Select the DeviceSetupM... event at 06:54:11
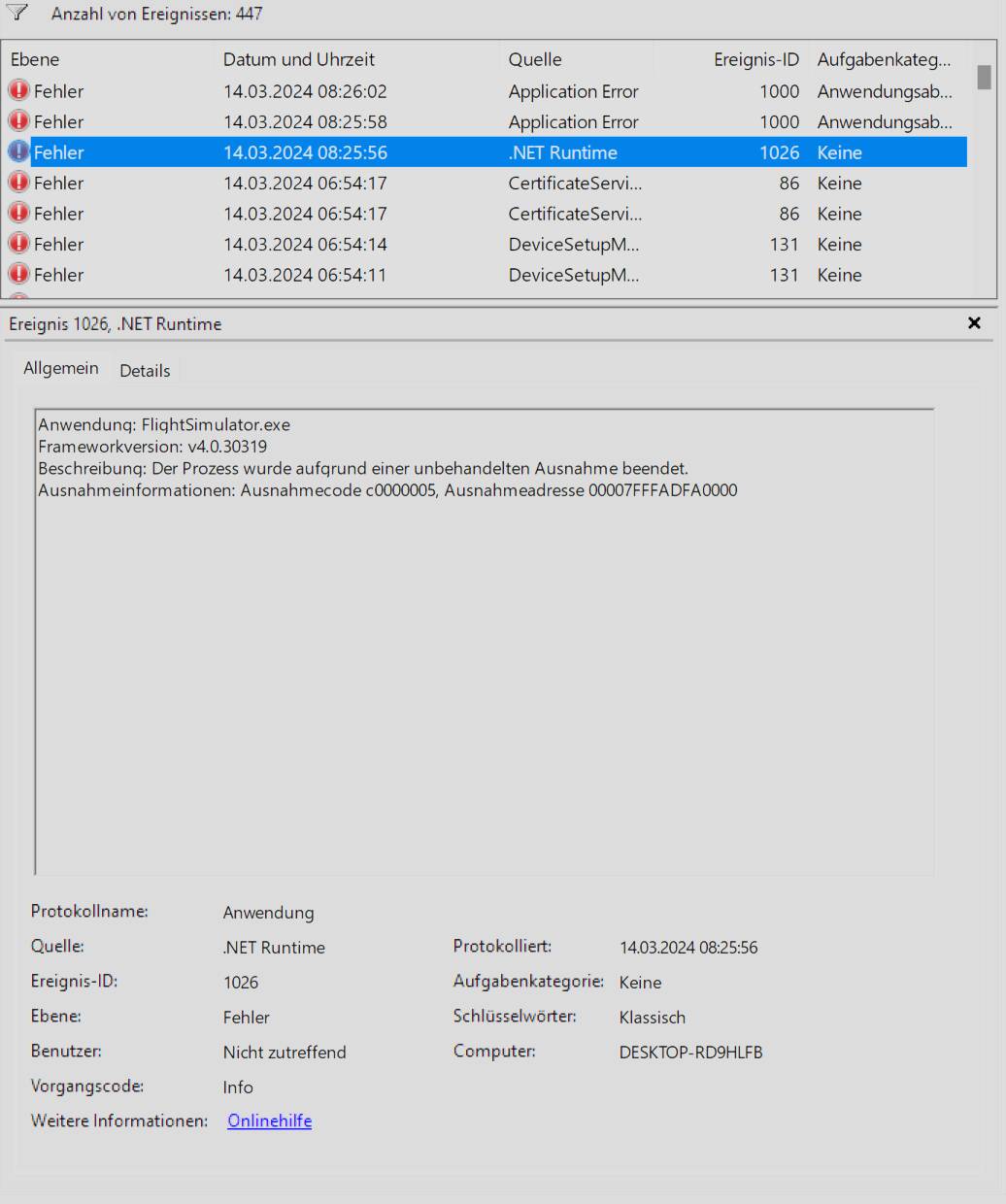 [486, 275]
